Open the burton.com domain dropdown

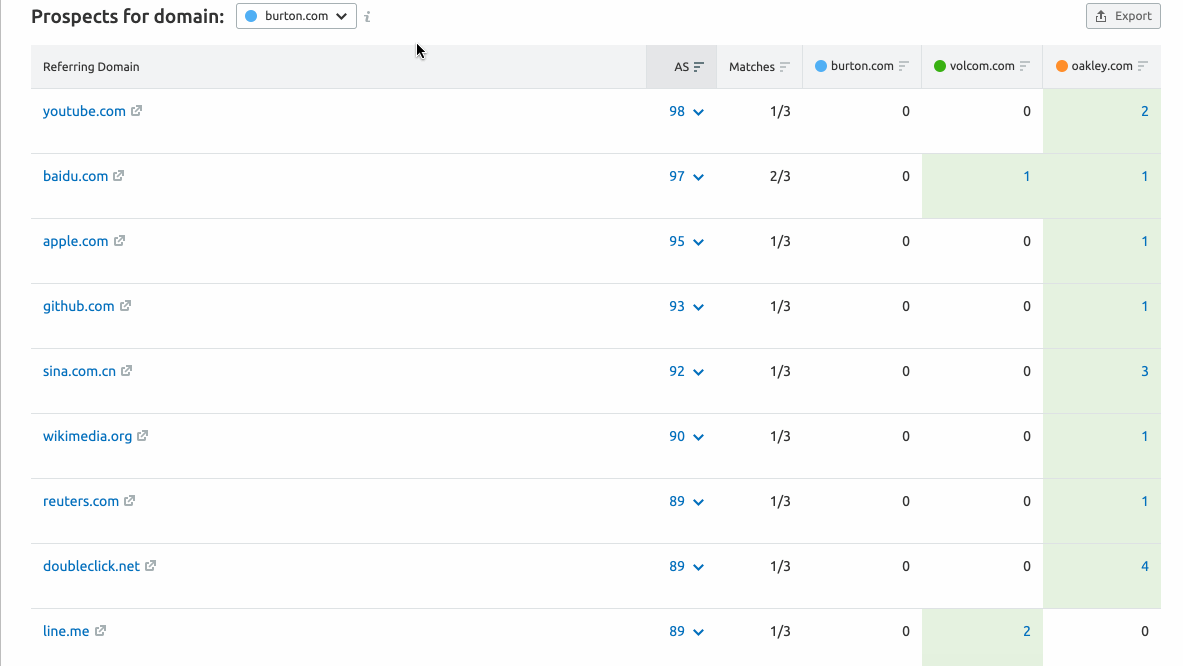point(297,16)
